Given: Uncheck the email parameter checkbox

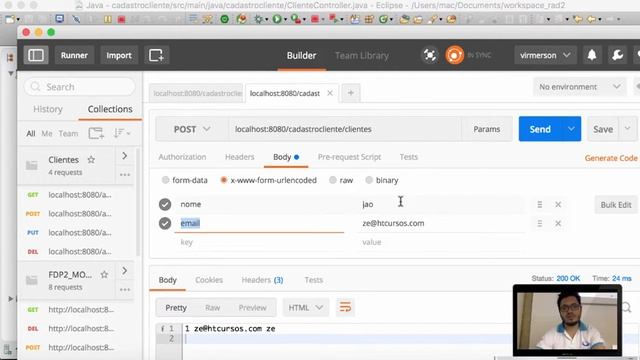Looking at the screenshot, I should click(x=165, y=223).
